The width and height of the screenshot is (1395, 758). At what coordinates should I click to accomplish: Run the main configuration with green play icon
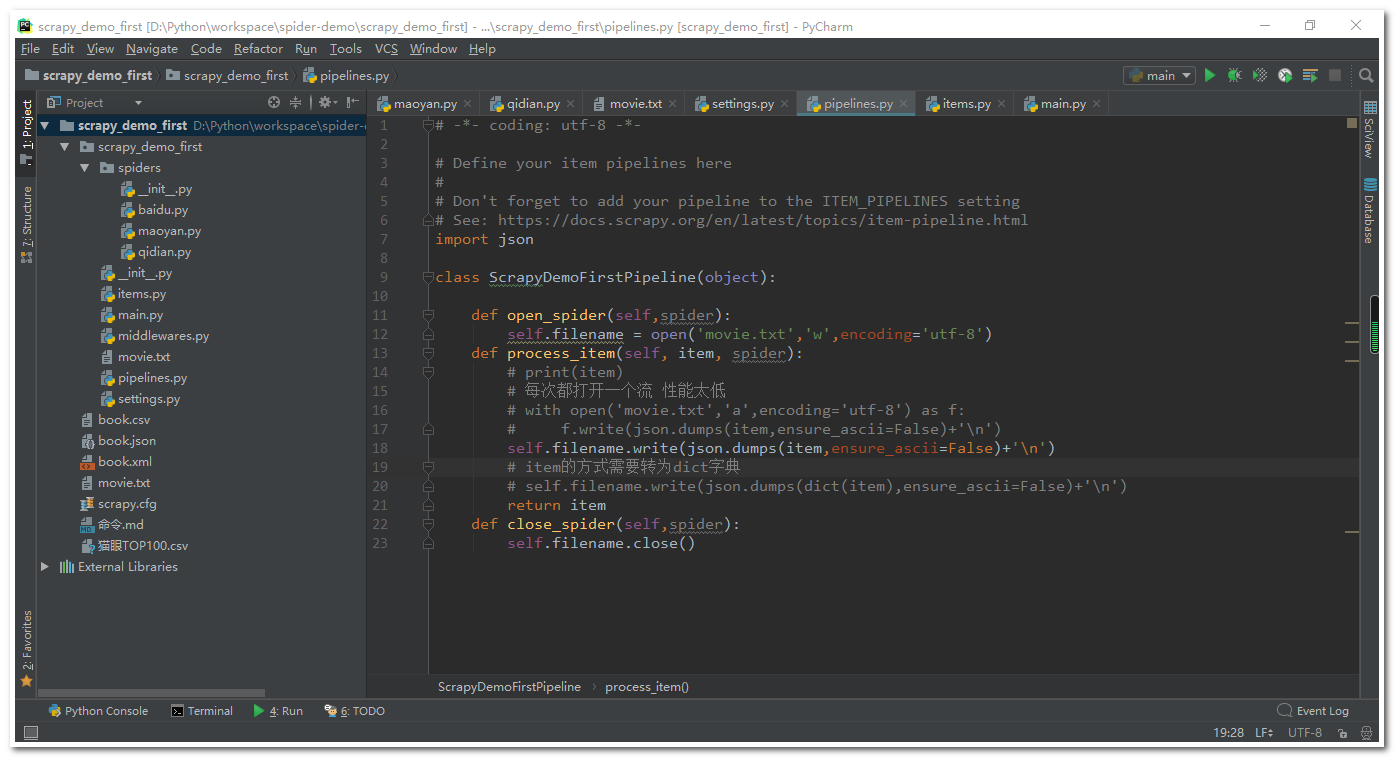click(1210, 75)
